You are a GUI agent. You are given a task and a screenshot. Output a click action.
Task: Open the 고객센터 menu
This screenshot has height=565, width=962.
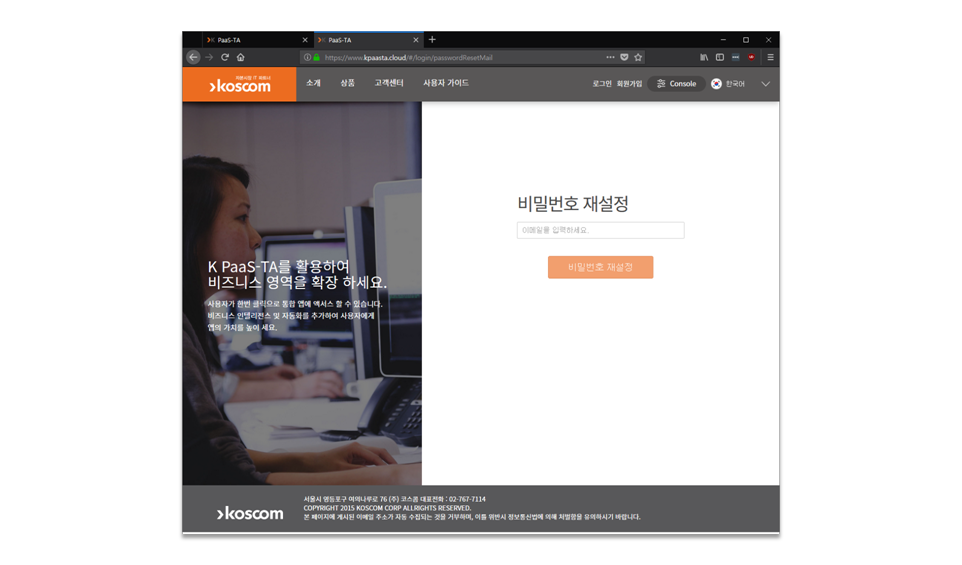pyautogui.click(x=389, y=83)
